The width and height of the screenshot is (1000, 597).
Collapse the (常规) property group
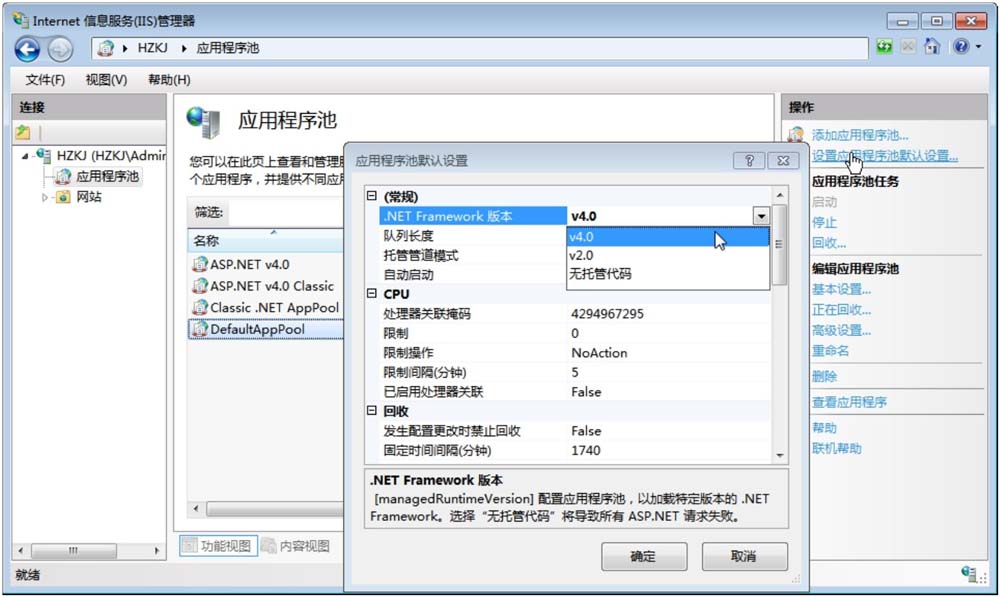pos(372,196)
